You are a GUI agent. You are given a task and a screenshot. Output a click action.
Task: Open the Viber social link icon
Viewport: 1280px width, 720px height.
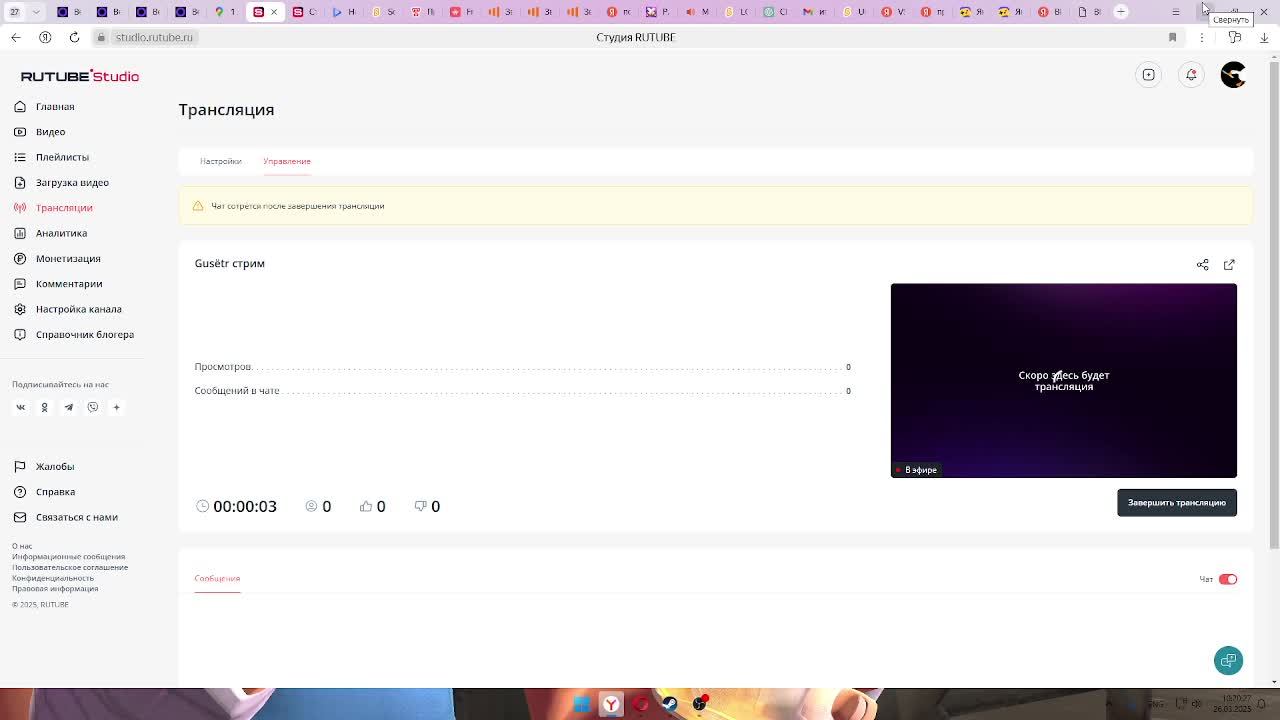point(92,407)
